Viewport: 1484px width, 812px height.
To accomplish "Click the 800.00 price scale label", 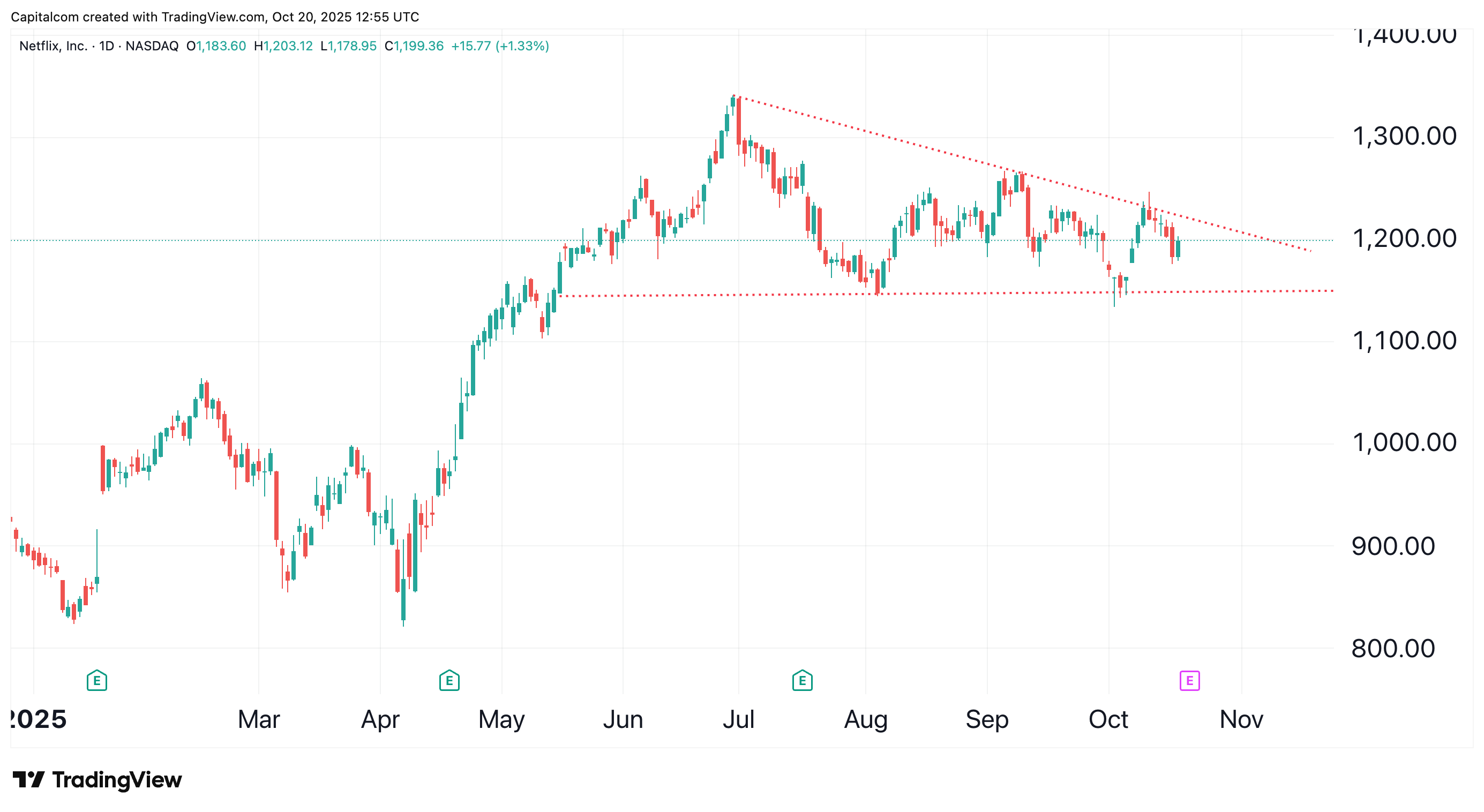I will tap(1393, 649).
